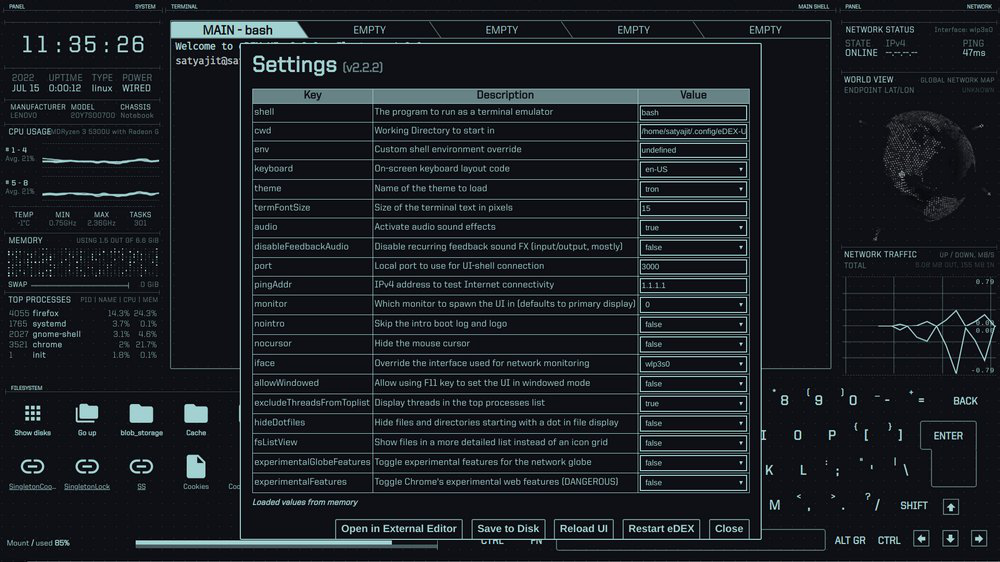Click the chrome process row

pyautogui.click(x=83, y=344)
